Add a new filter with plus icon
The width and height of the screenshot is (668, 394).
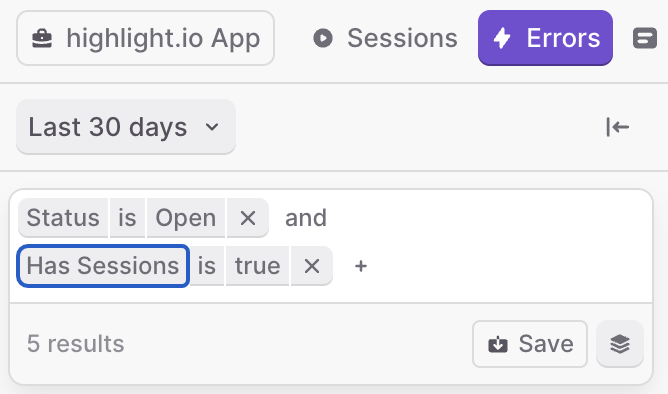coord(361,266)
